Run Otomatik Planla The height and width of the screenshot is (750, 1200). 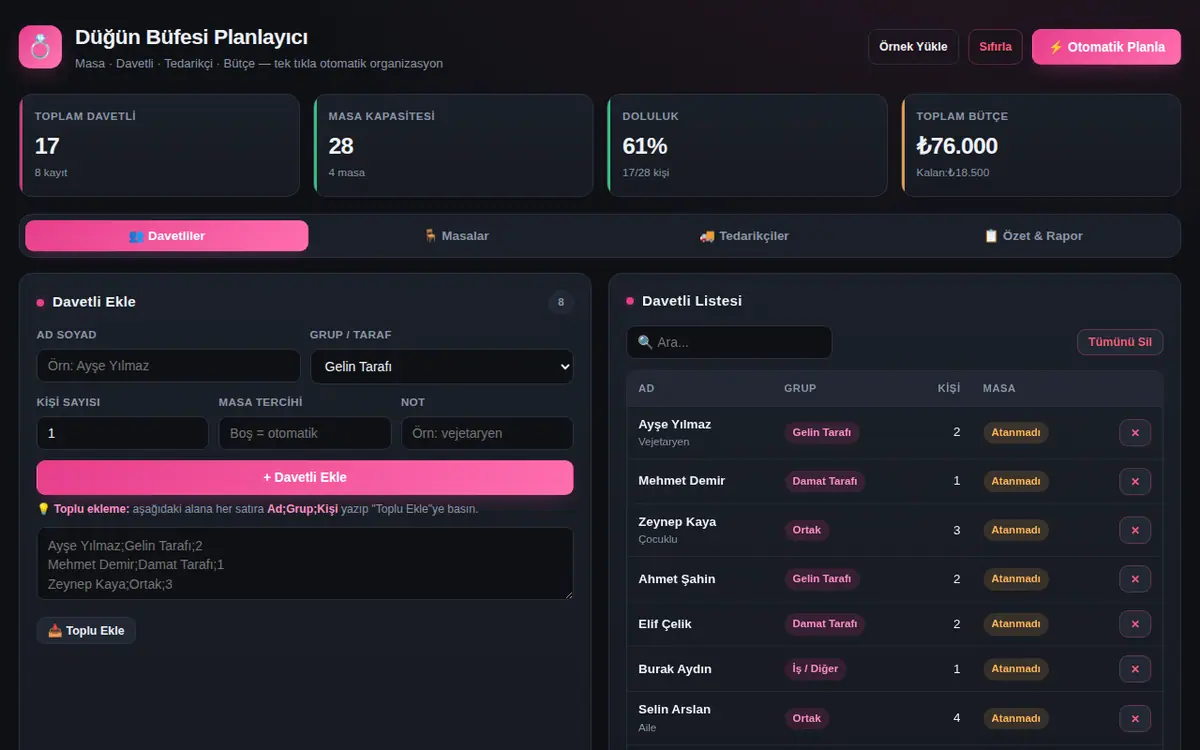(x=1106, y=47)
